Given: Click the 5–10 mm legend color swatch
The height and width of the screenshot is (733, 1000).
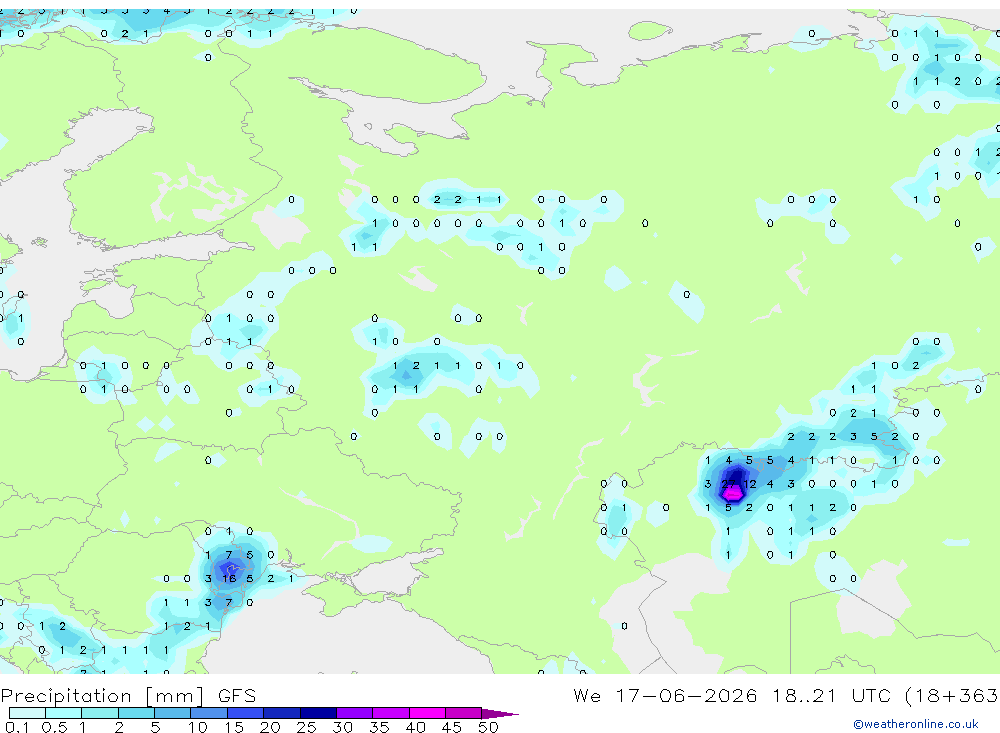Looking at the screenshot, I should 173,713.
